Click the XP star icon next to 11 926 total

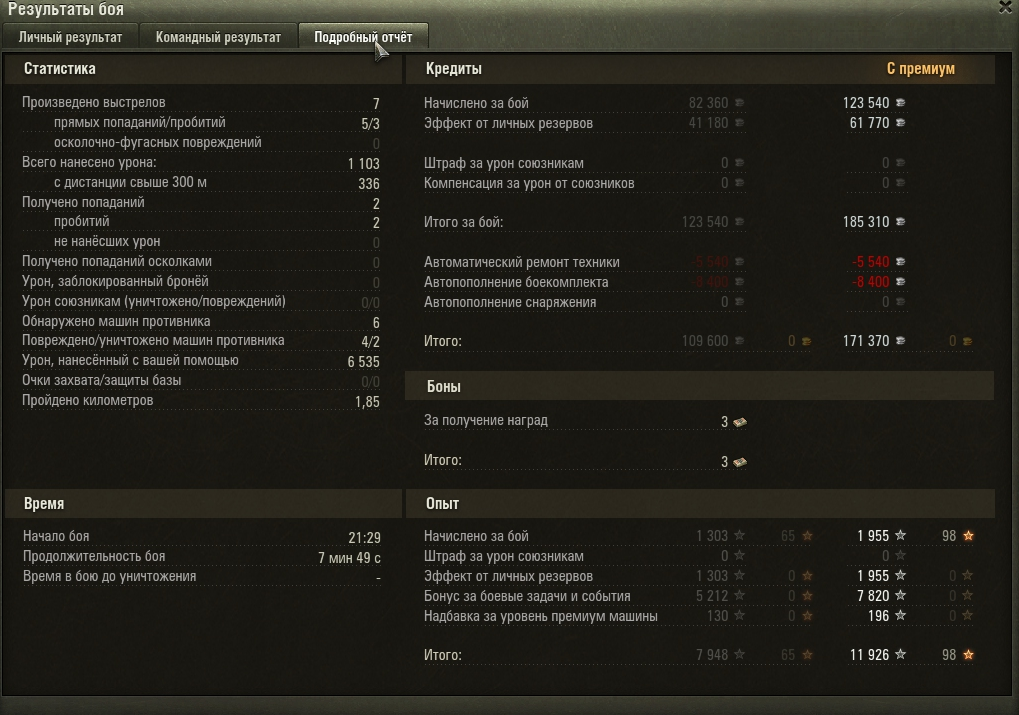[x=901, y=655]
